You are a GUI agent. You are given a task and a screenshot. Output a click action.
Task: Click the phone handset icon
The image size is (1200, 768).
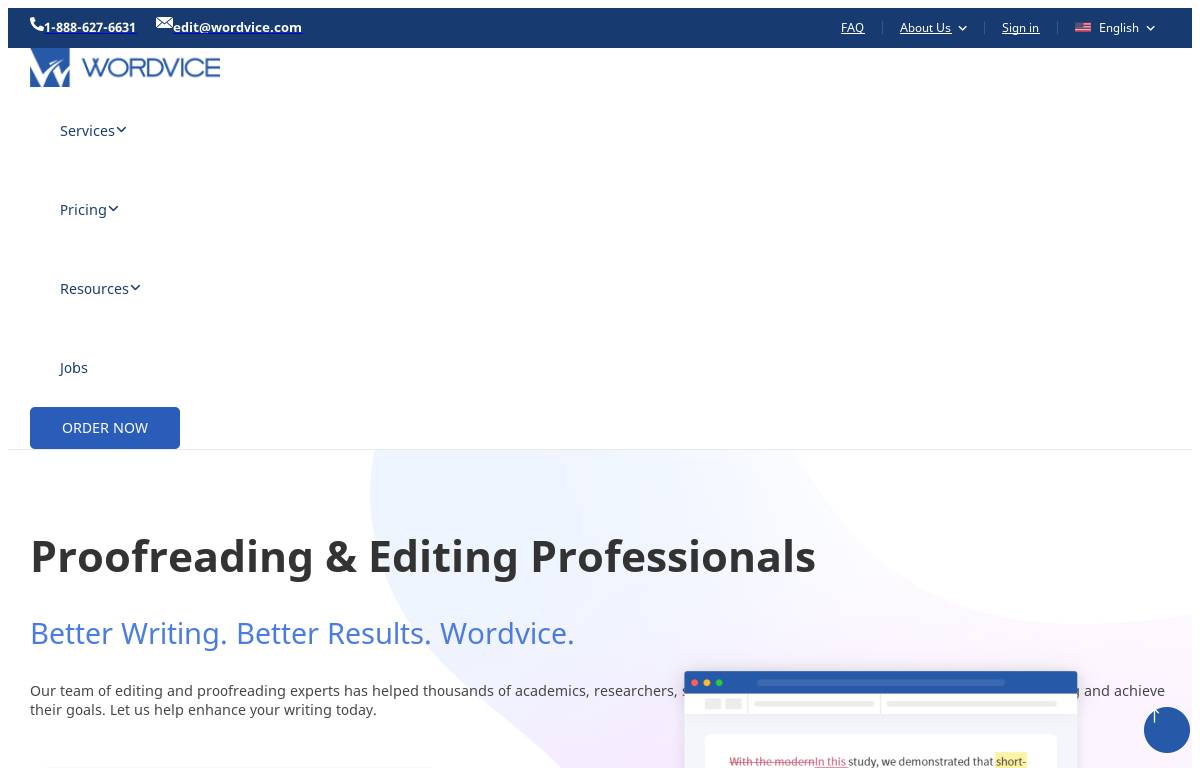(36, 24)
